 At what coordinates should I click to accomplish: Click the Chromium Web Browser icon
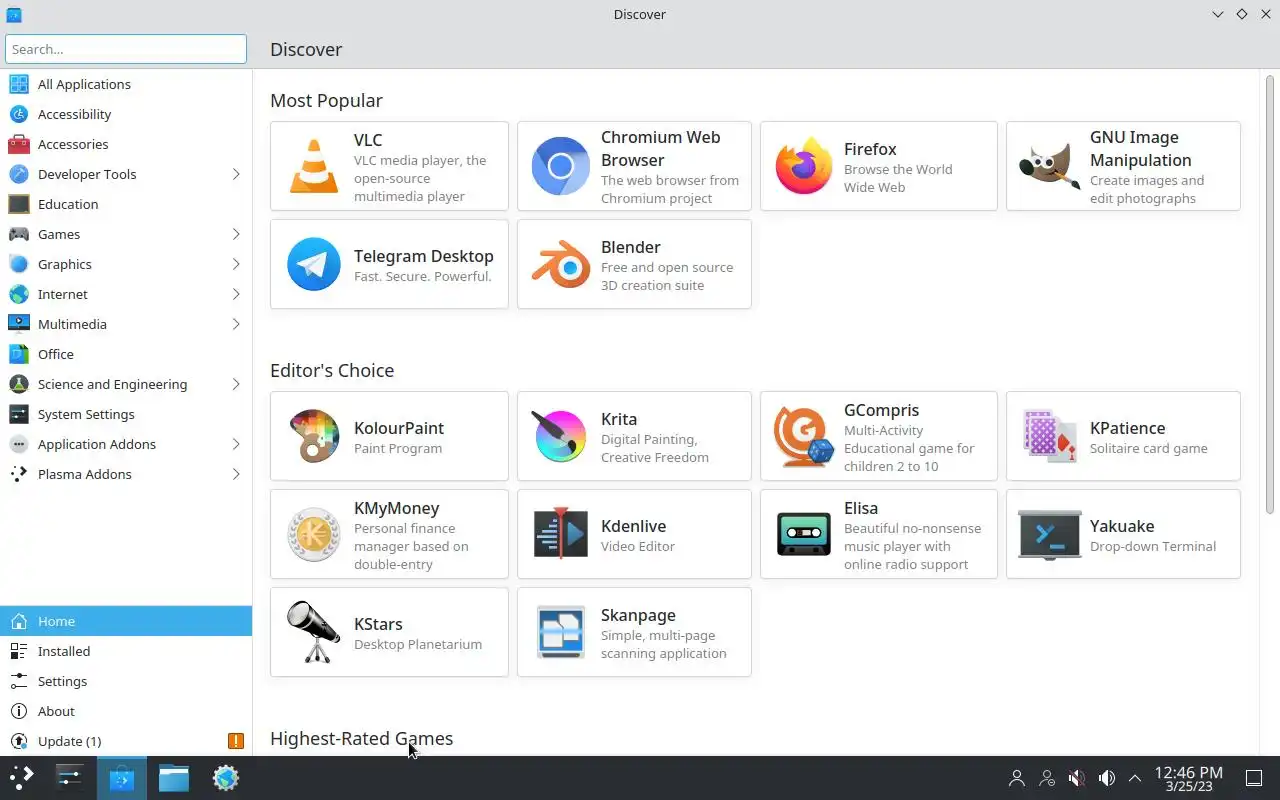pyautogui.click(x=560, y=166)
